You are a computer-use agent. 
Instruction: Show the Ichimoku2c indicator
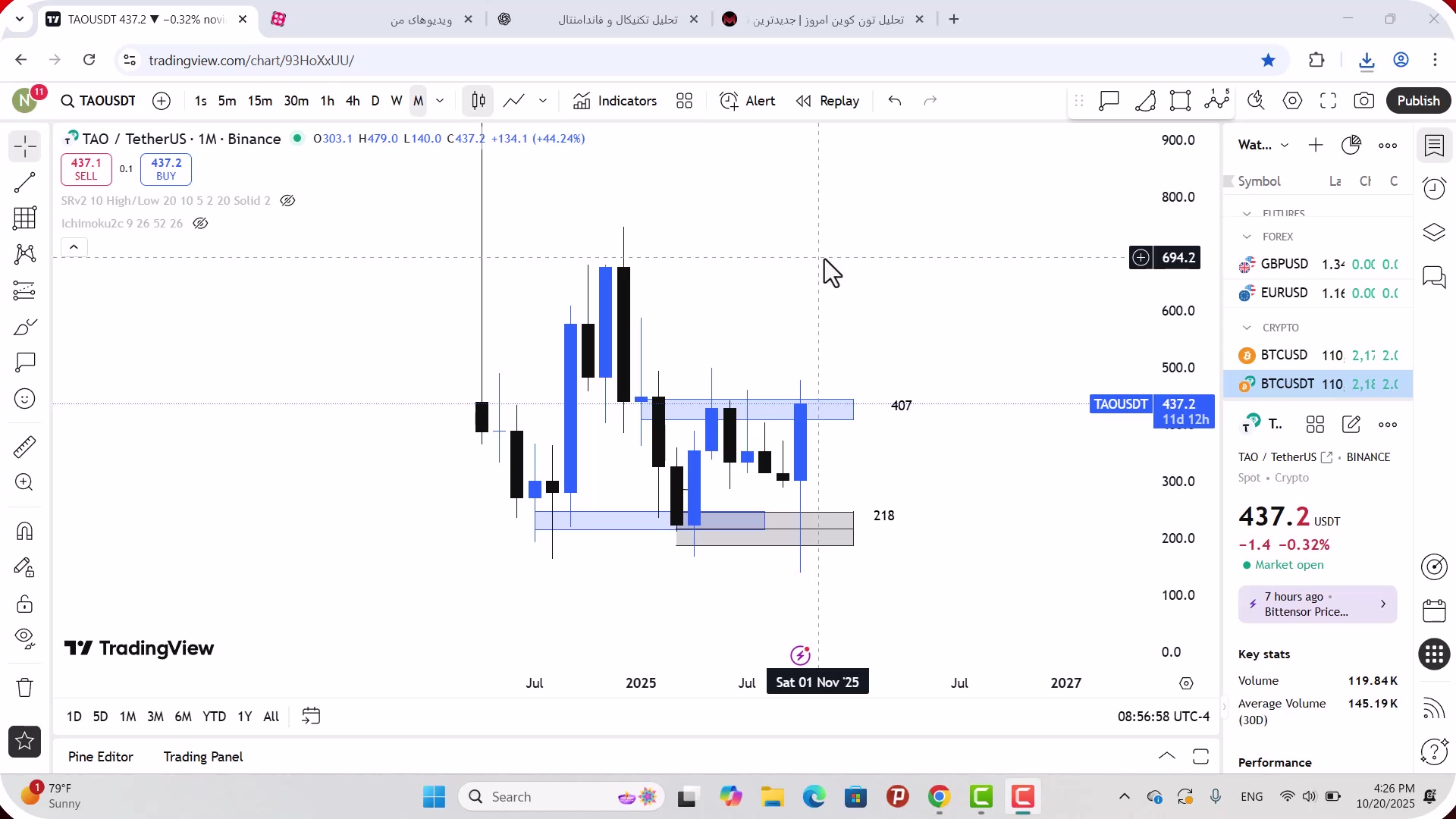coord(200,224)
